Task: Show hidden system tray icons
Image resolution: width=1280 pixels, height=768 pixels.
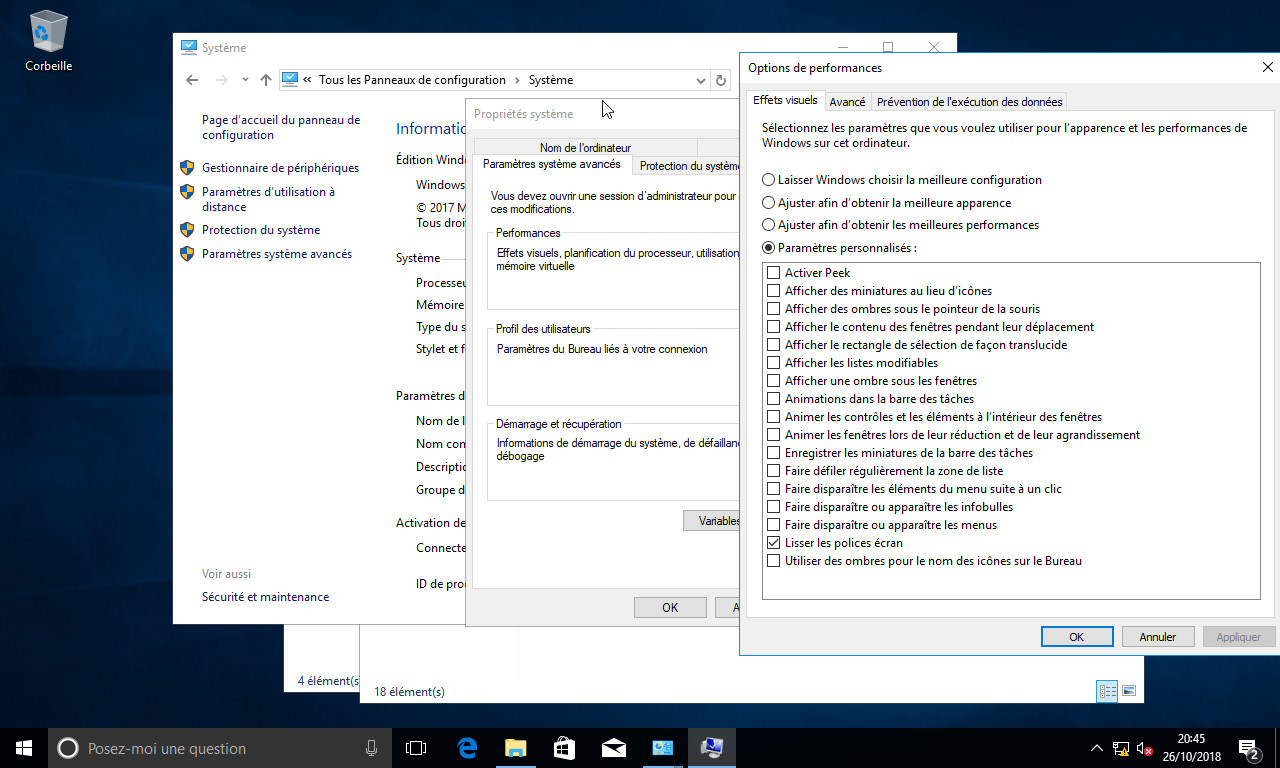Action: tap(1097, 748)
